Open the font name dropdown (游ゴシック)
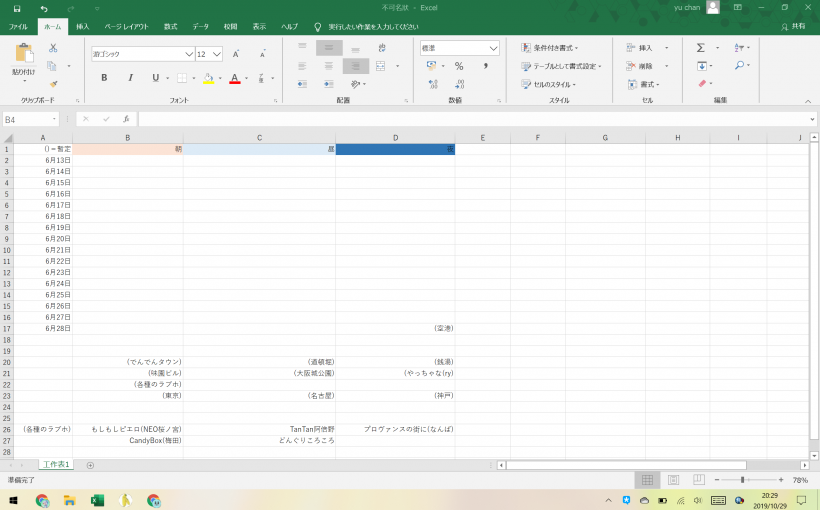The height and width of the screenshot is (510, 820). coord(189,54)
